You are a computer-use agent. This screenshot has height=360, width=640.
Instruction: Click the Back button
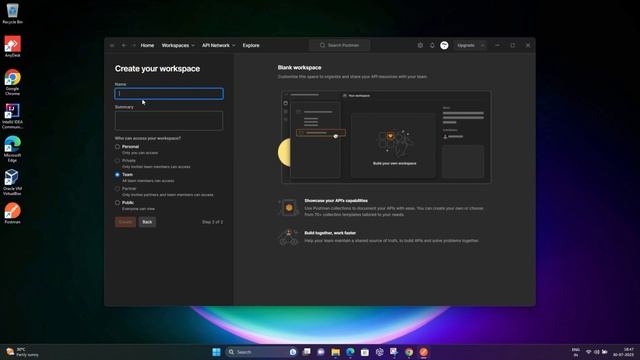point(147,222)
